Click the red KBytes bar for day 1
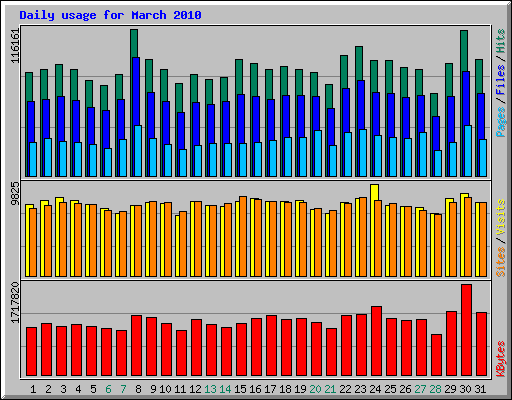The height and width of the screenshot is (400, 512). (32, 352)
